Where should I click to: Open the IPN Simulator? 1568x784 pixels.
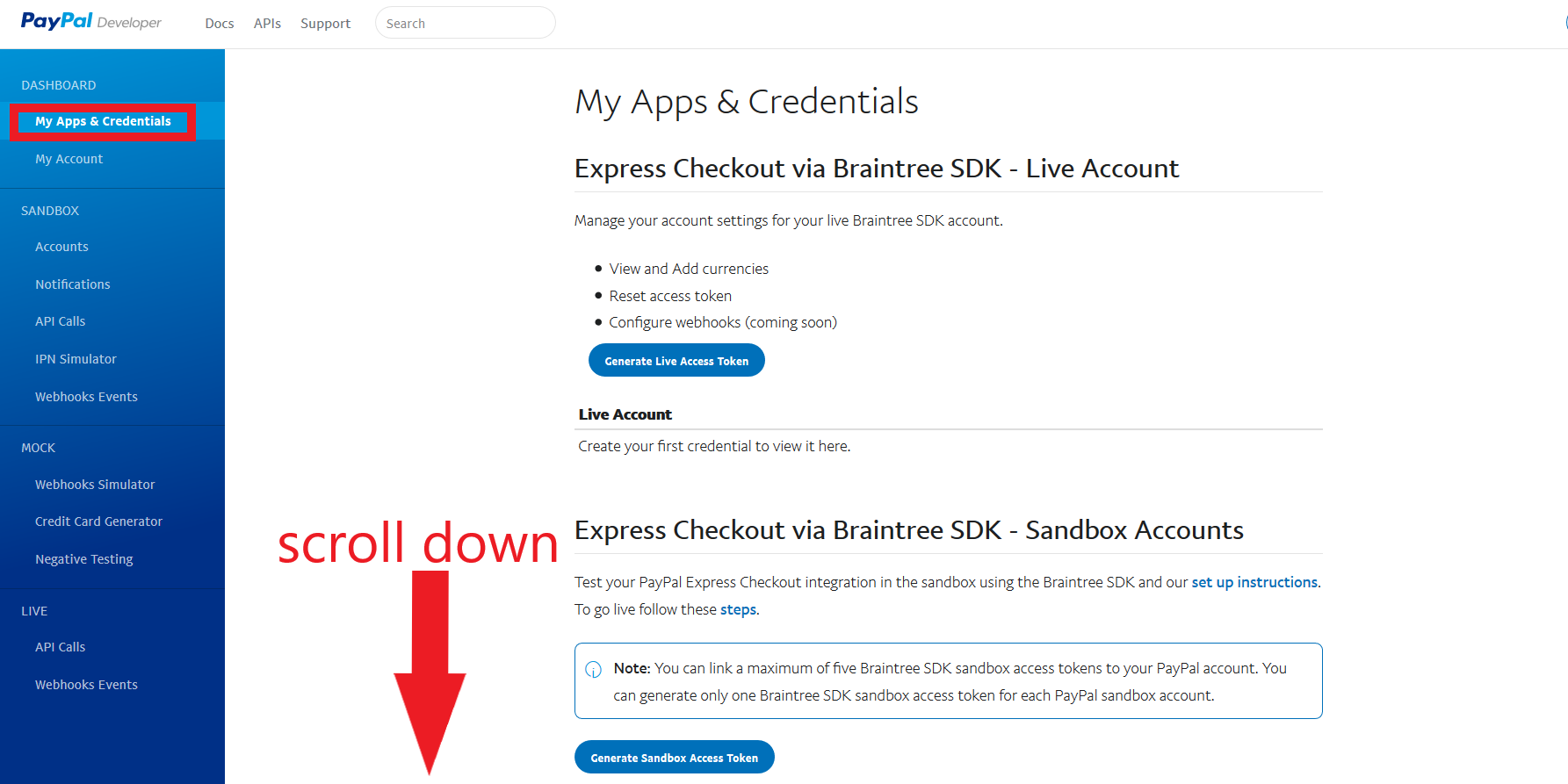(x=76, y=359)
